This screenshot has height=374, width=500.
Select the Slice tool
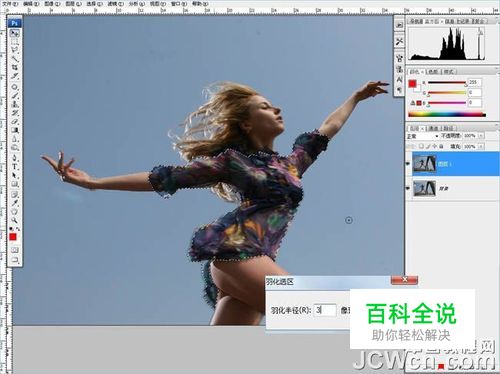(x=14, y=76)
